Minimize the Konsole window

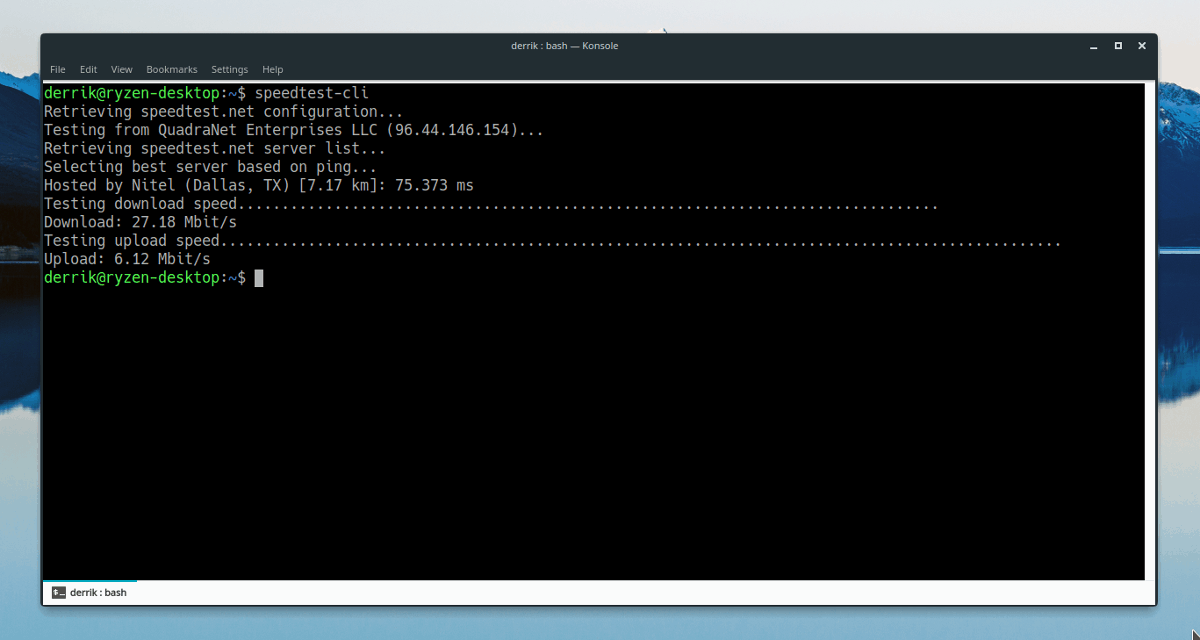[x=1094, y=45]
